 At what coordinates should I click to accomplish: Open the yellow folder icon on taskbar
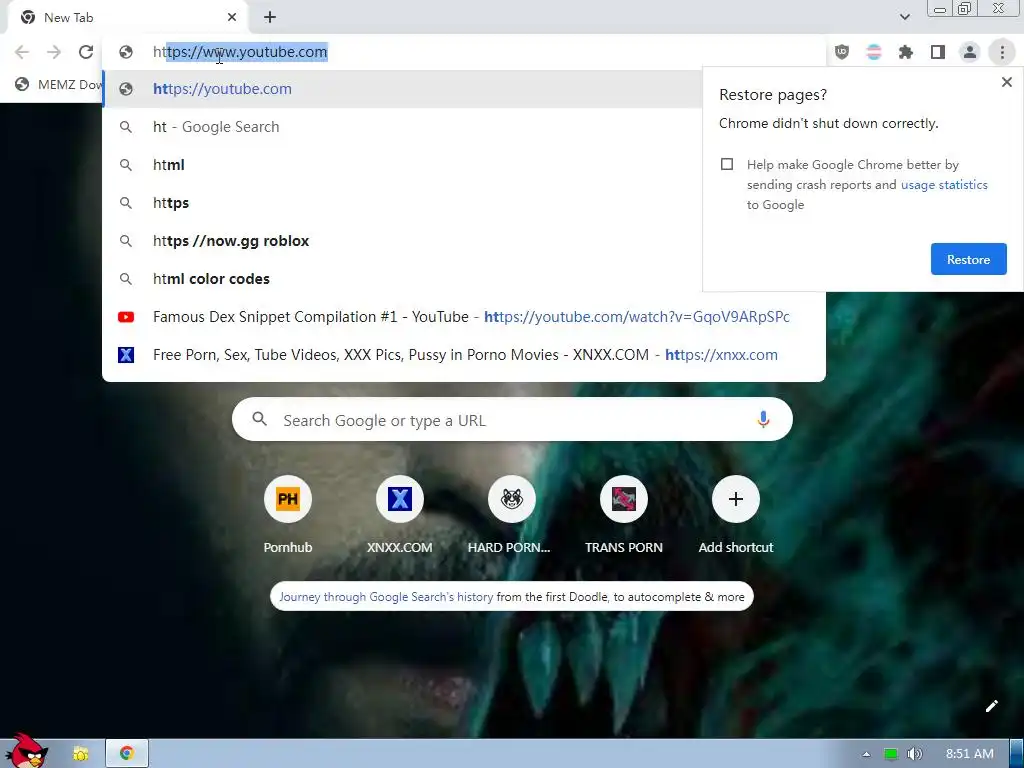click(80, 754)
